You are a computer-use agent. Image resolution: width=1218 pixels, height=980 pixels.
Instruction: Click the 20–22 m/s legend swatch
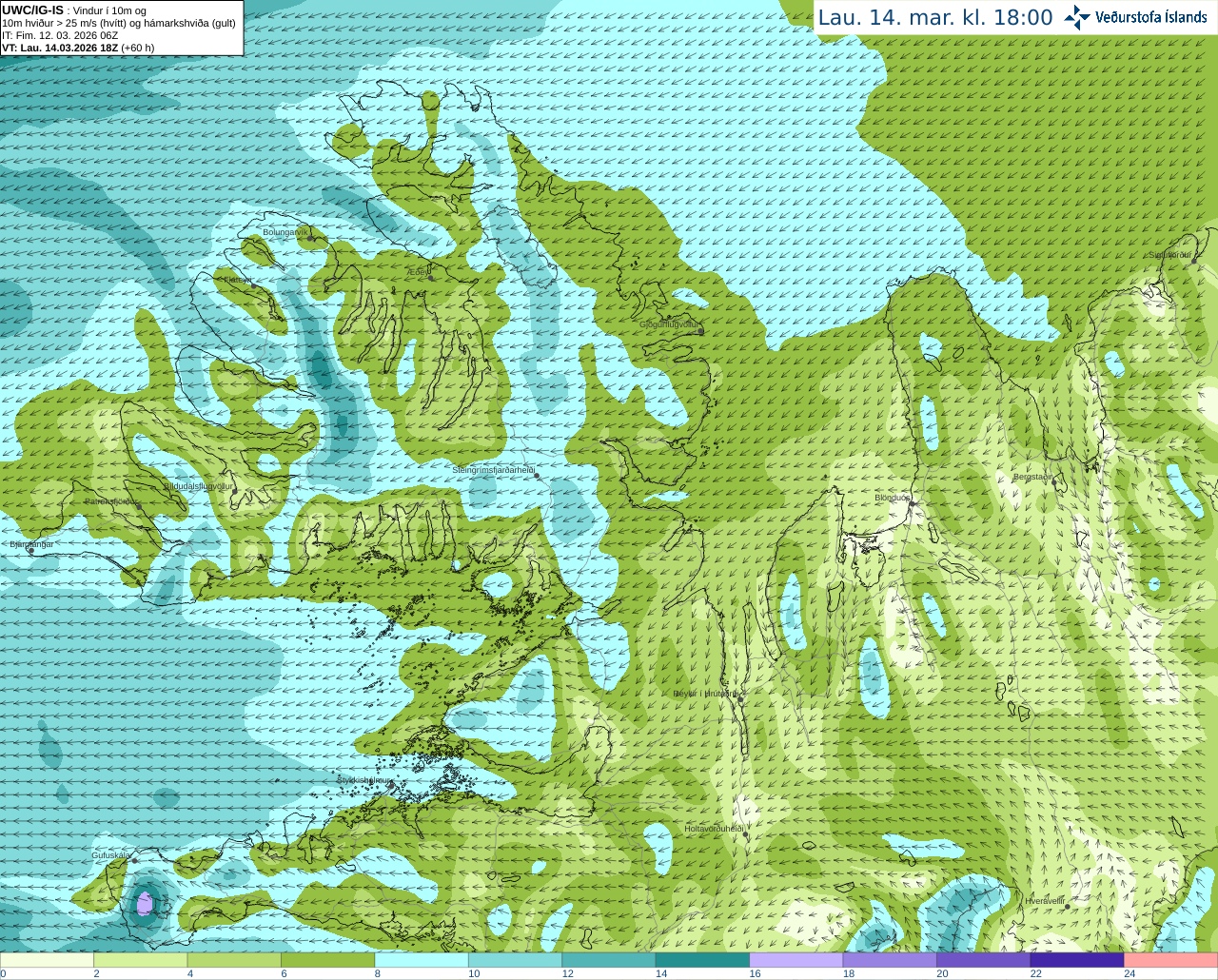point(983,960)
